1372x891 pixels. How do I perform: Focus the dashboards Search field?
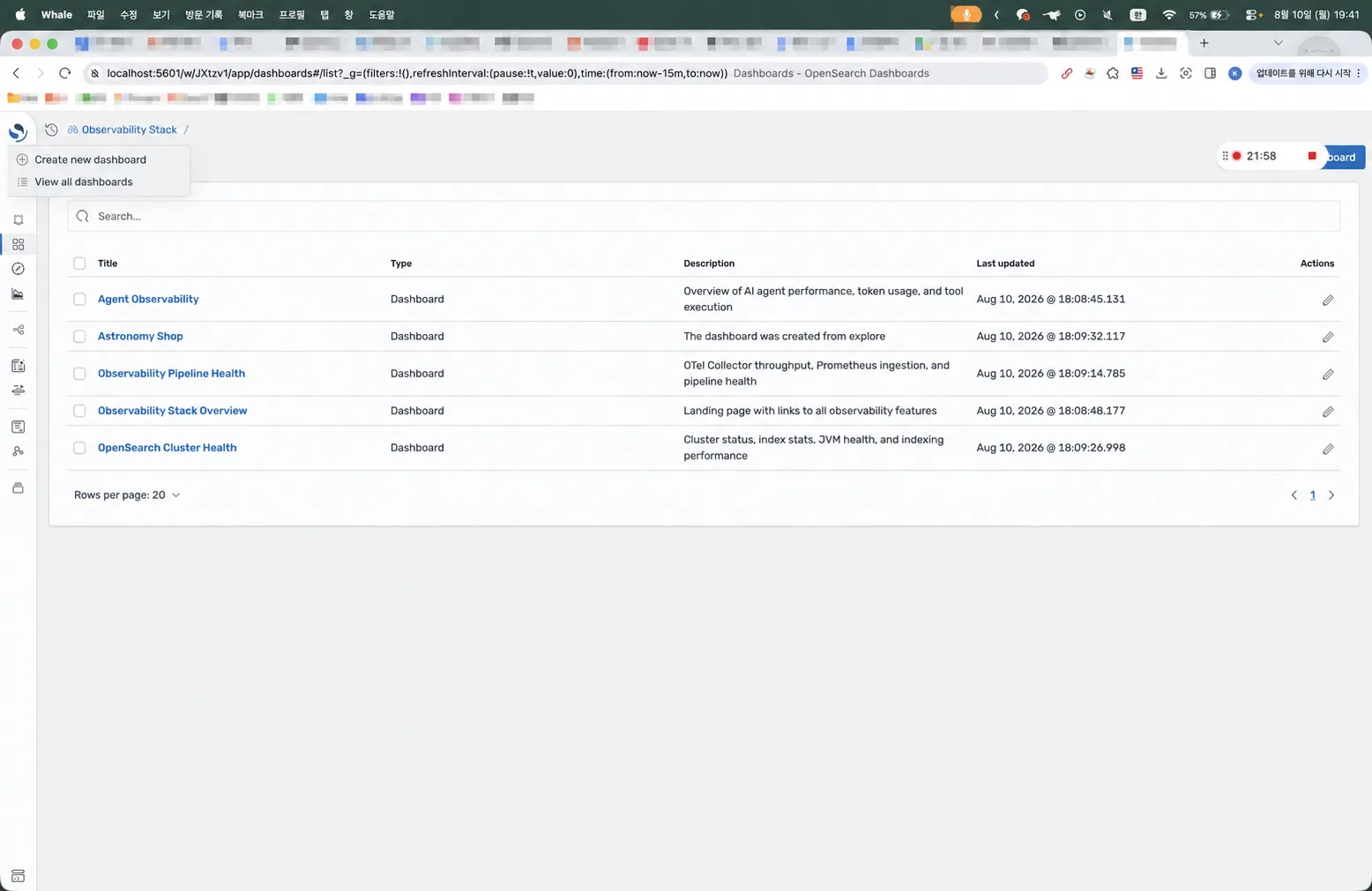tap(704, 216)
